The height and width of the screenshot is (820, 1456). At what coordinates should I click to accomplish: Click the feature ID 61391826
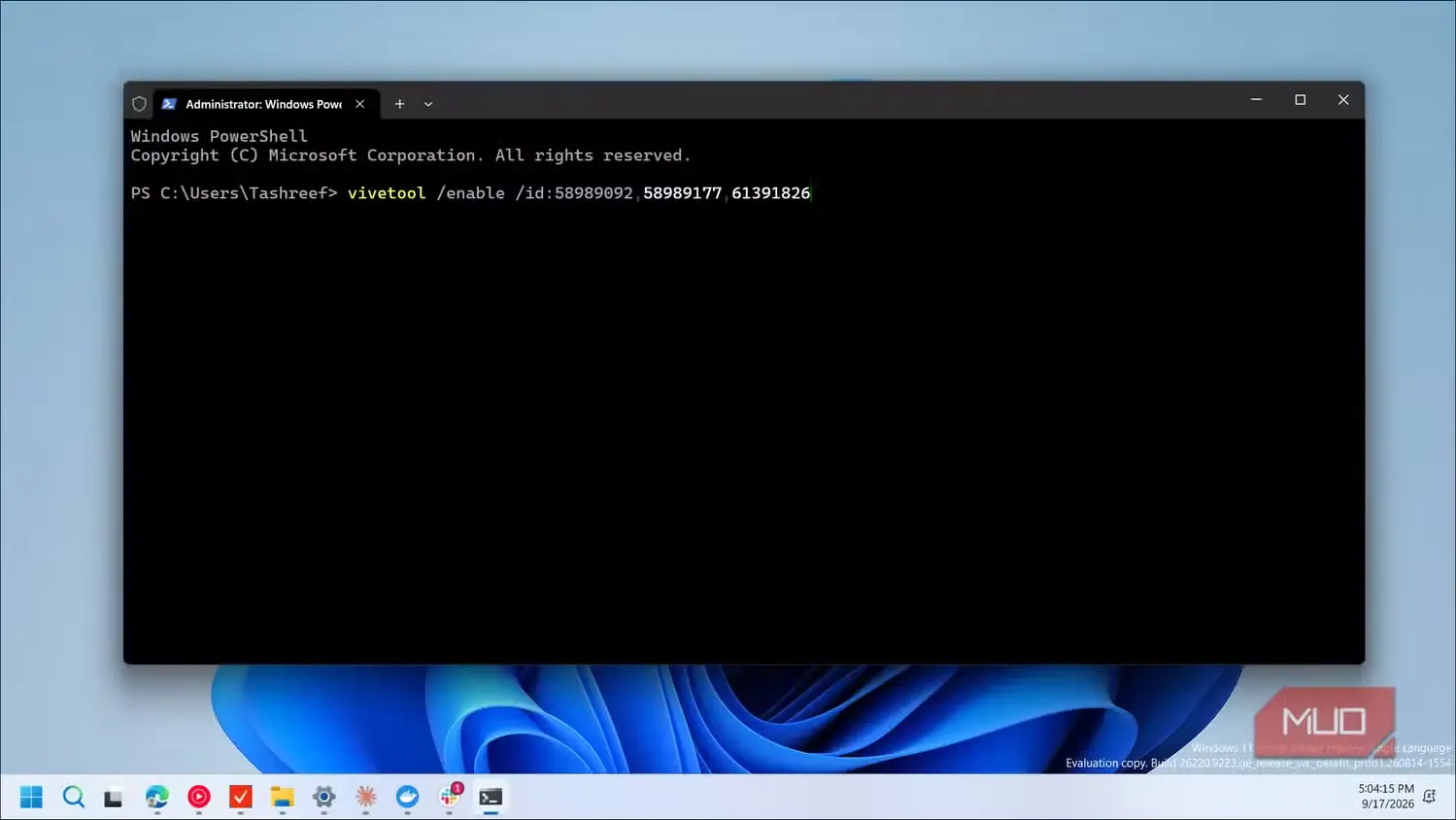click(x=770, y=193)
